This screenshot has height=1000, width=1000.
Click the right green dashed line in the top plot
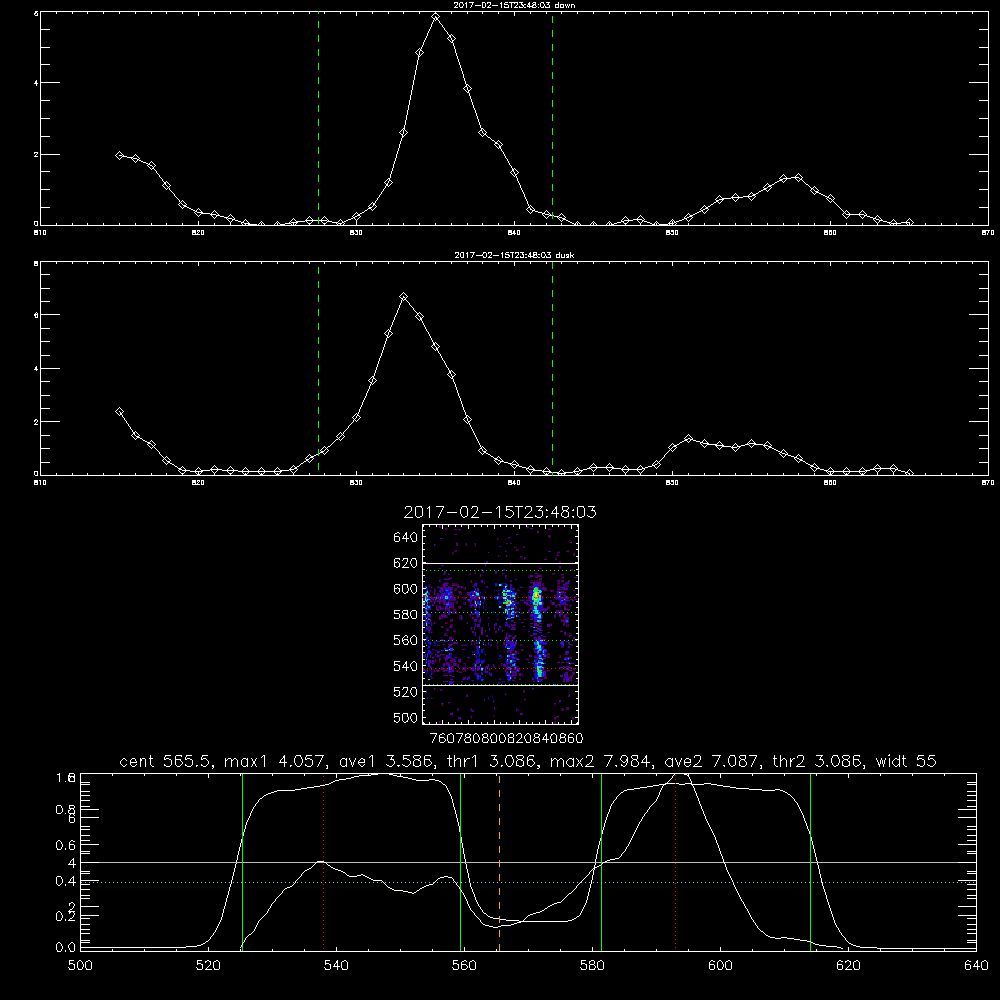[552, 118]
